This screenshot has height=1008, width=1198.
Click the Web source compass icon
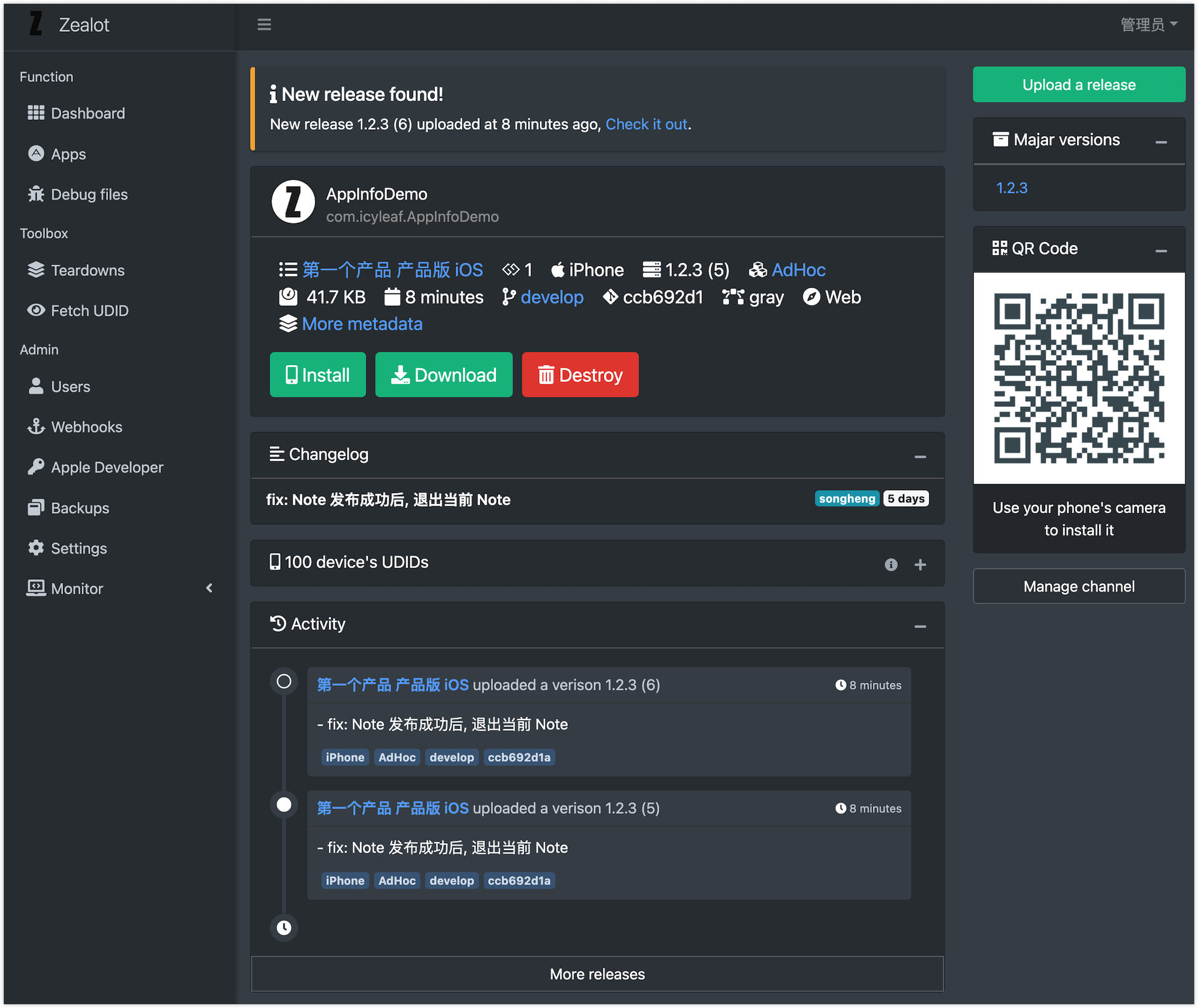click(811, 297)
